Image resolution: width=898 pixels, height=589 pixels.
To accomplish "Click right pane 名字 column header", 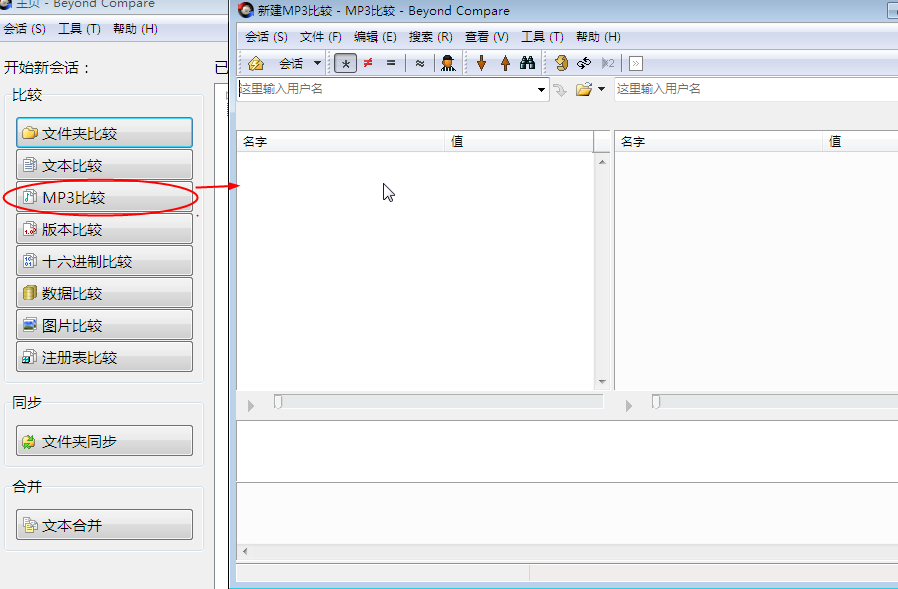I will click(x=719, y=142).
